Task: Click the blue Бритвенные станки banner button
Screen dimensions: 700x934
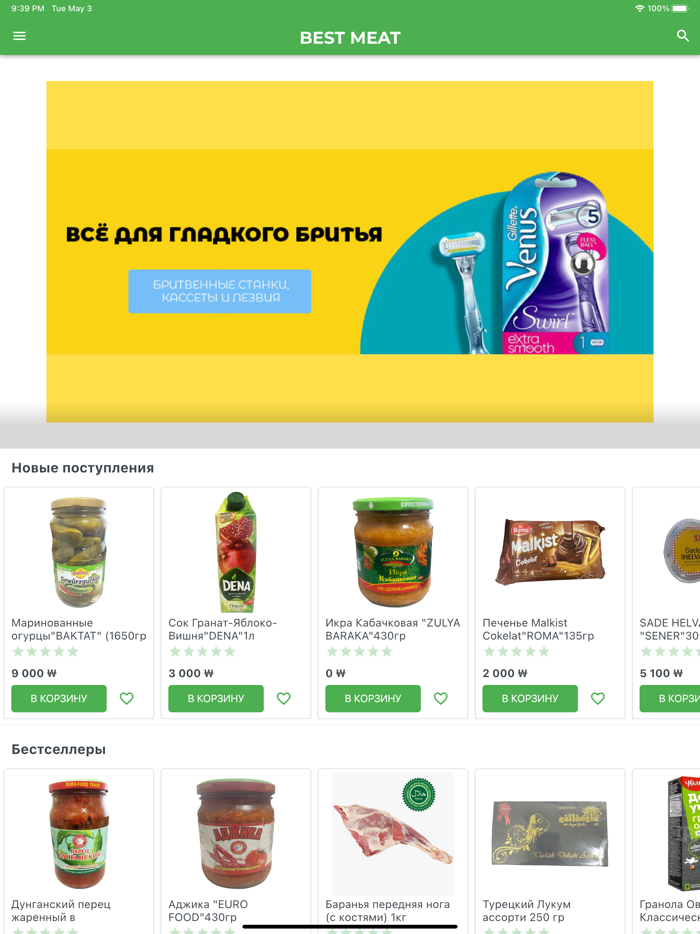Action: (x=220, y=291)
